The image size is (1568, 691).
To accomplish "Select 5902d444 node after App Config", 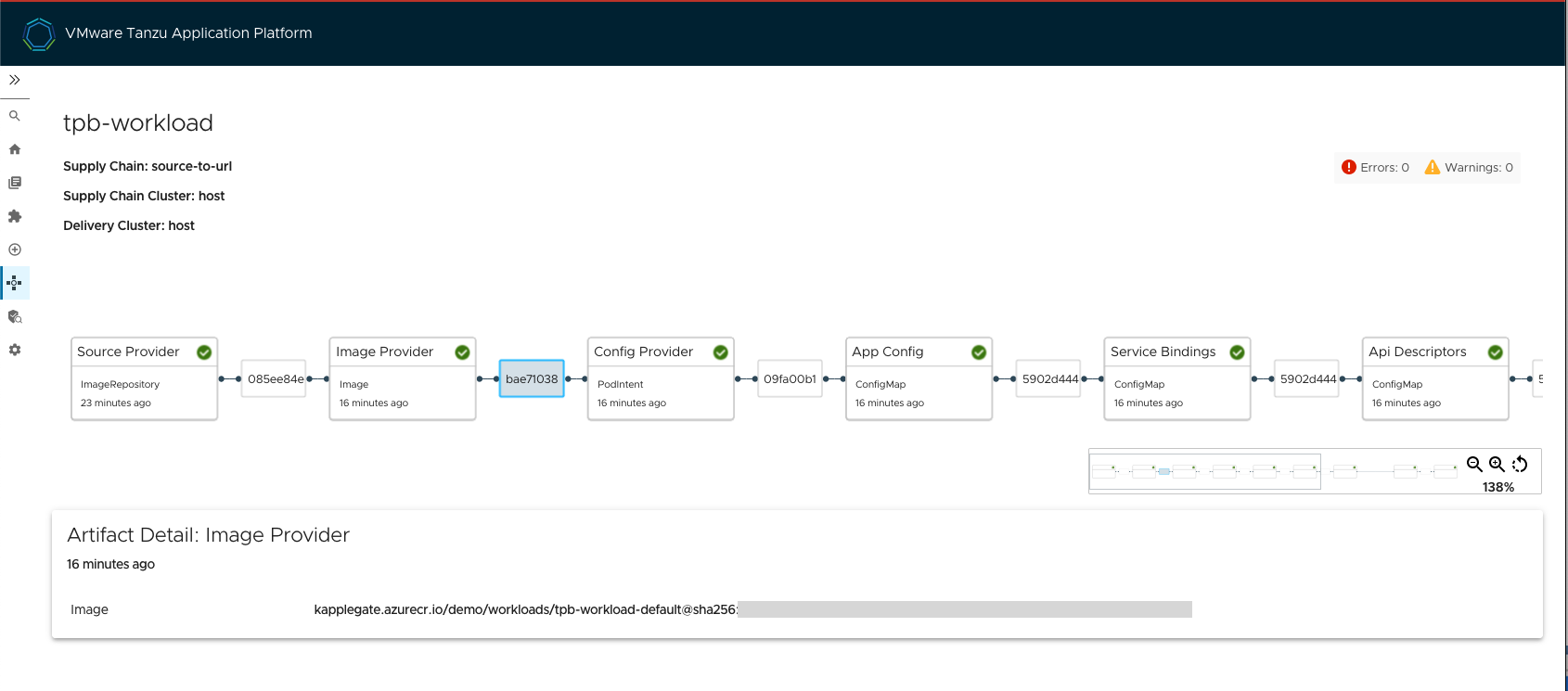I will click(x=1048, y=378).
